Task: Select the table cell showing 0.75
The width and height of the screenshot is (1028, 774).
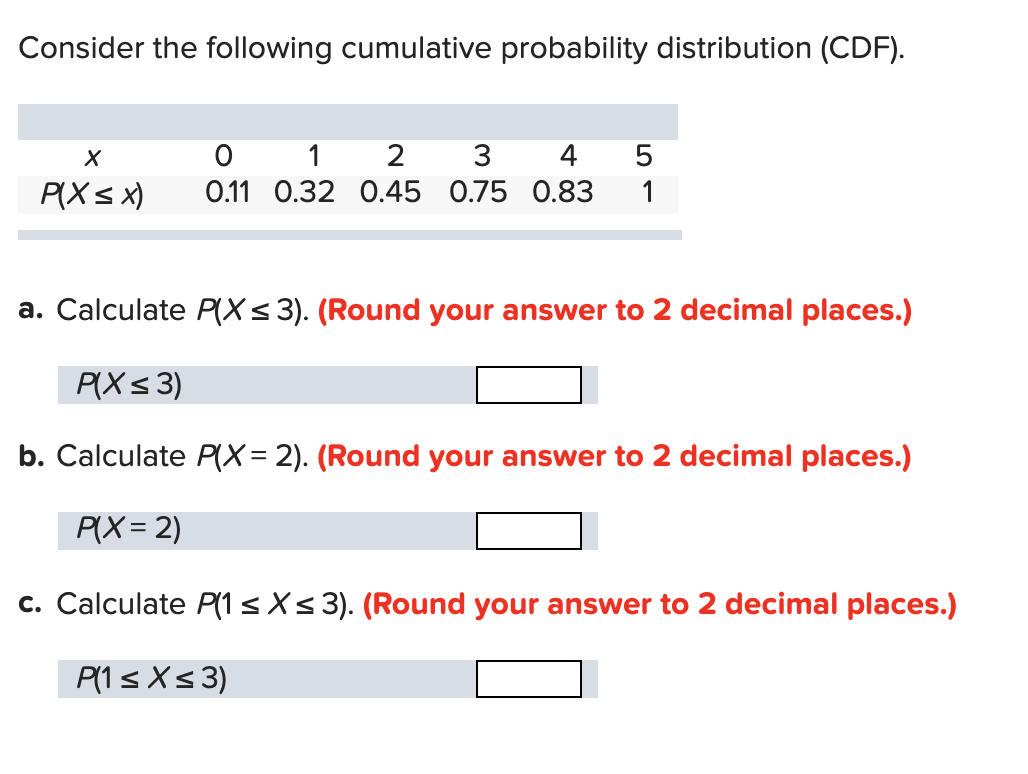Action: (479, 192)
